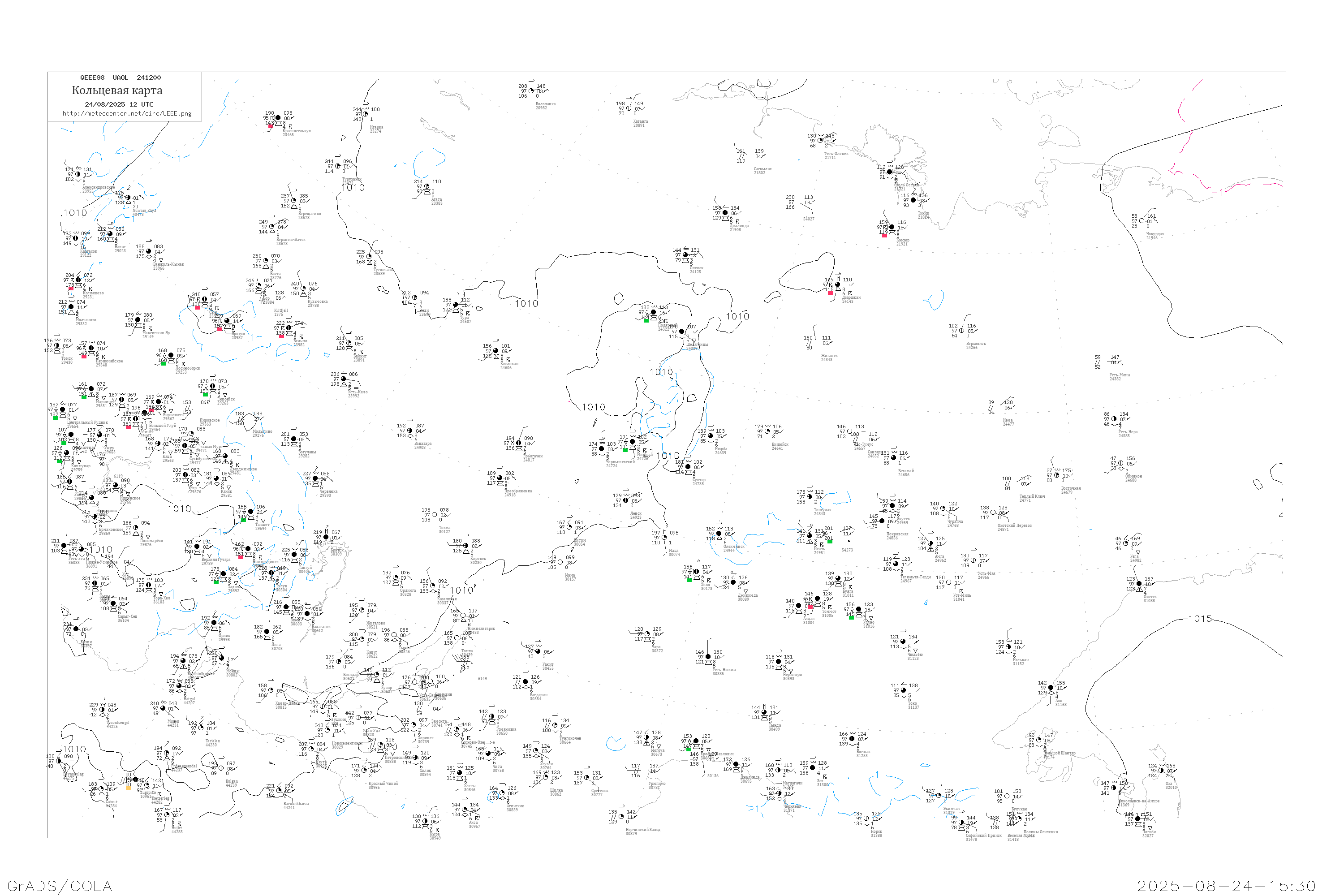
Task: Click the Оймякон station name label
Action: coord(1134,476)
